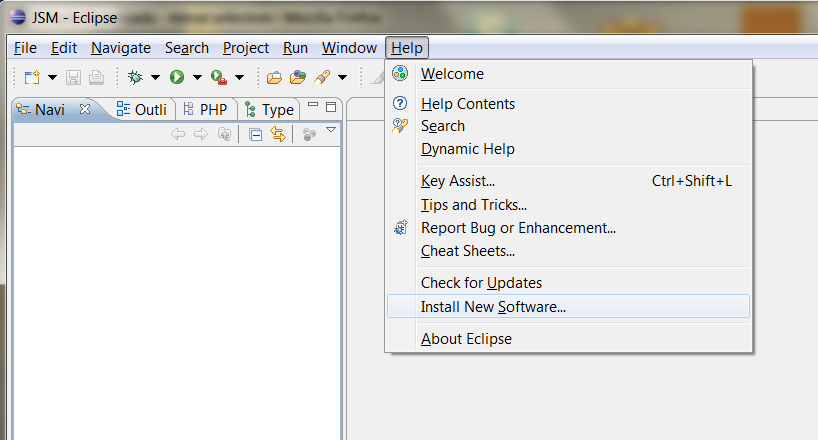Click the Navigator Up one level icon

[224, 134]
